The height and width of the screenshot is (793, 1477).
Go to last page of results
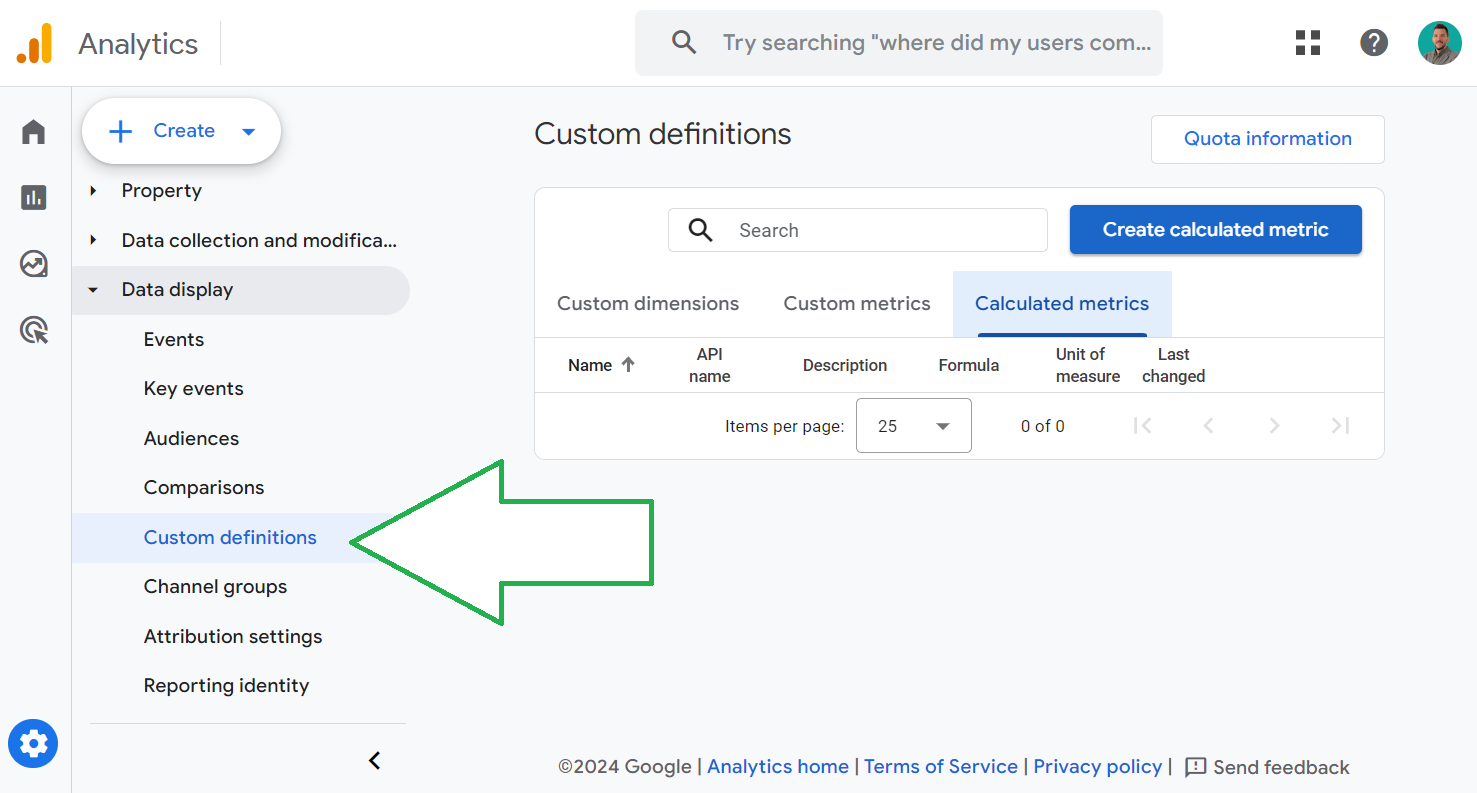1340,426
